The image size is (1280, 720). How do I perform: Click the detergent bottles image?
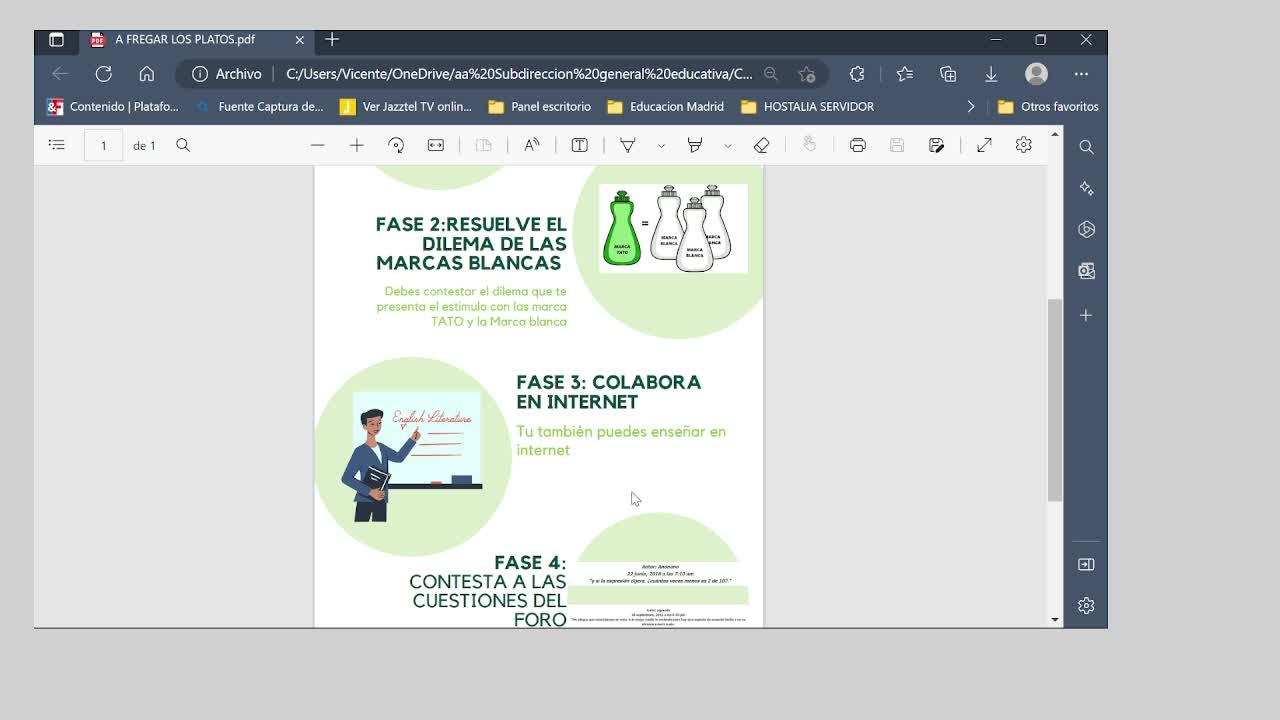[673, 228]
